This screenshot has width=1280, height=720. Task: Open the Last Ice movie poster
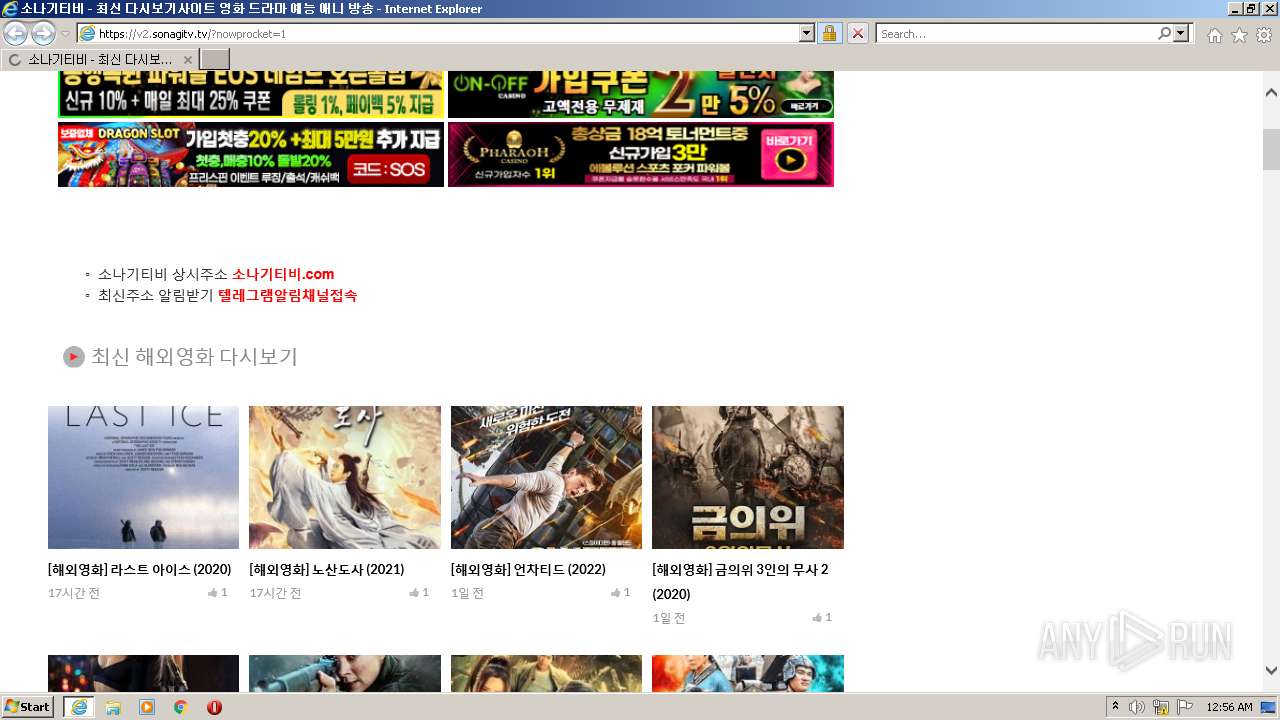(143, 477)
